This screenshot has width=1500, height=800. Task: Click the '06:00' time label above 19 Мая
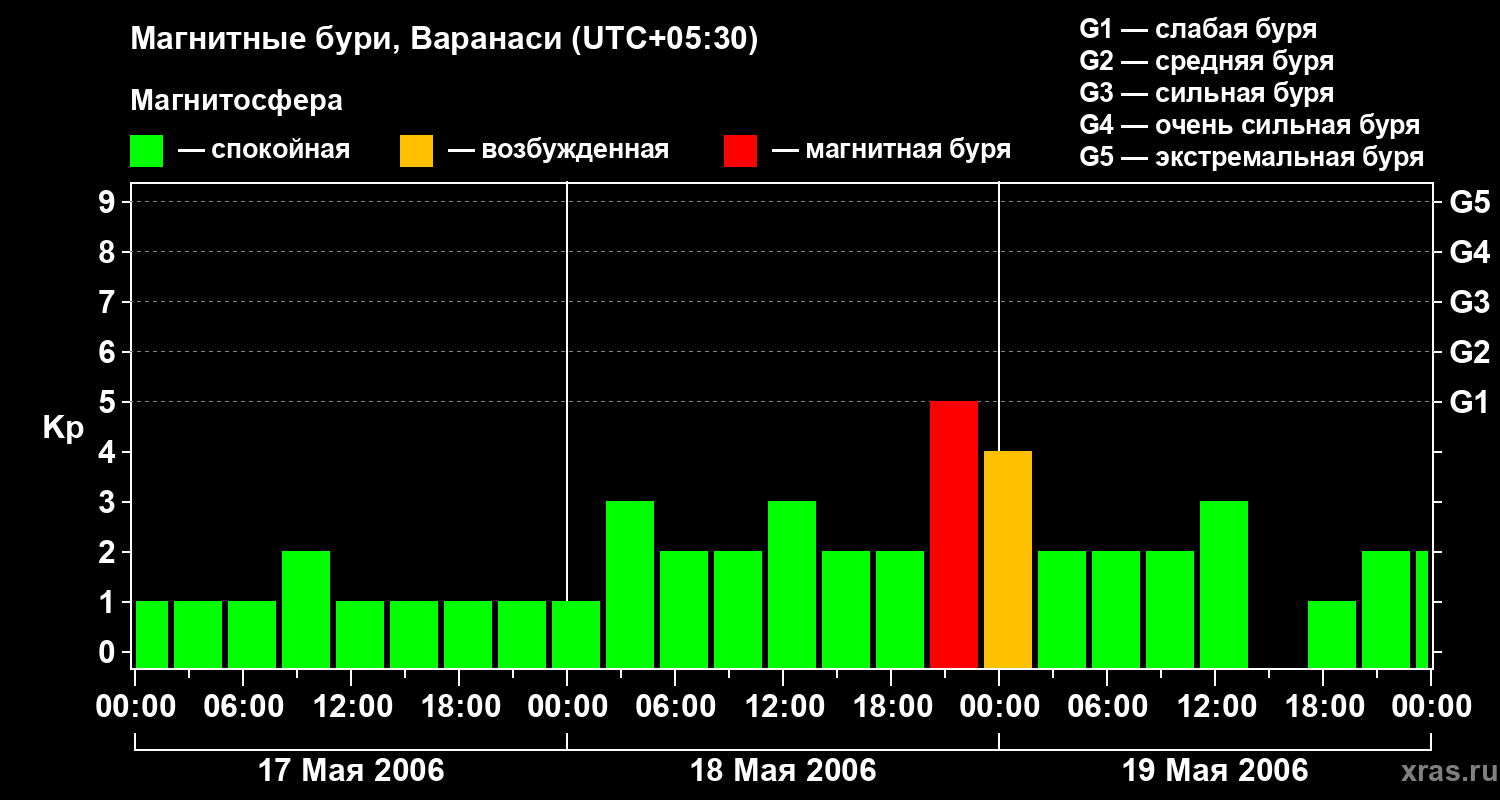tap(1107, 707)
